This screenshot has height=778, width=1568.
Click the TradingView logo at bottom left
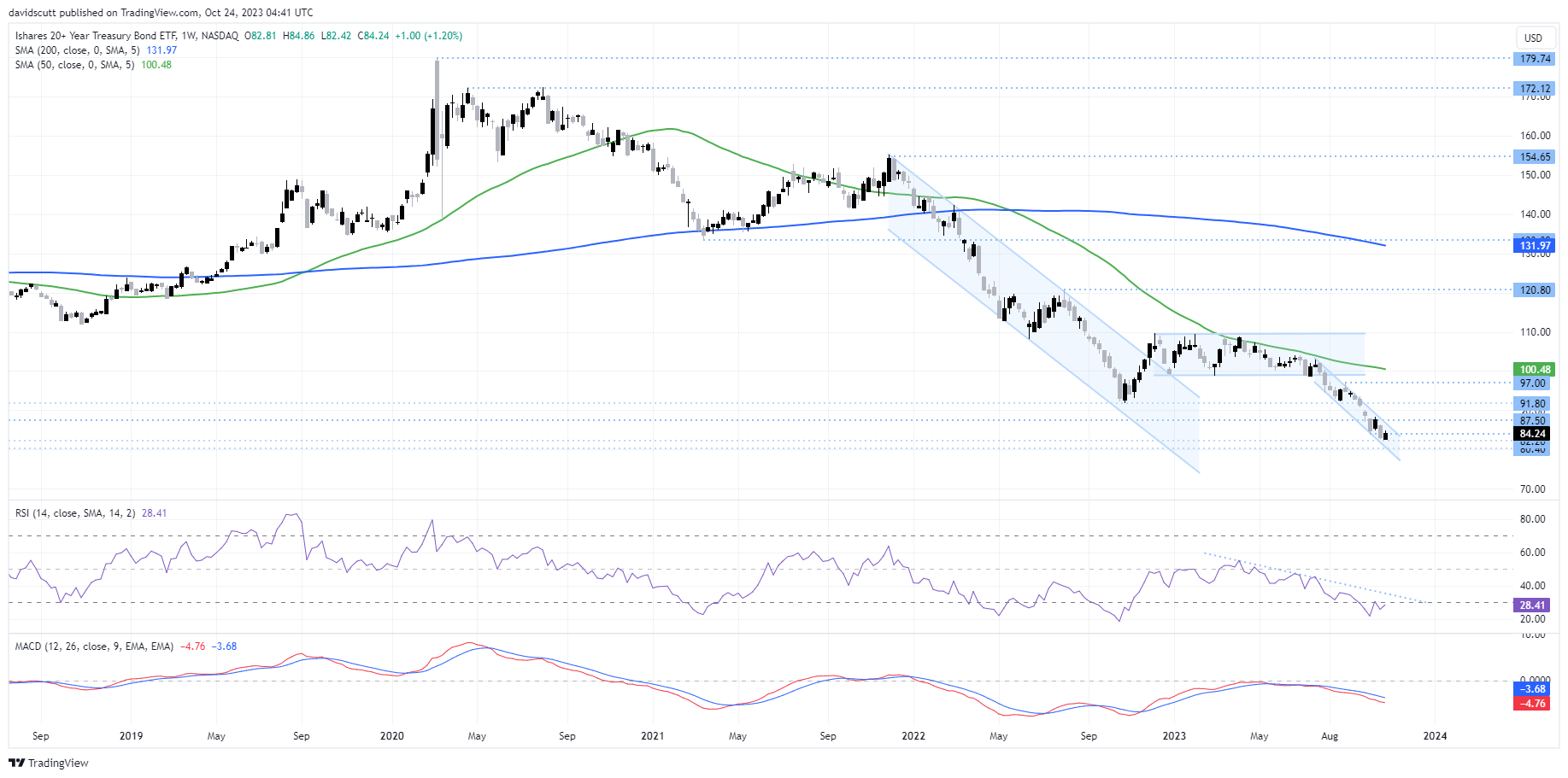coord(49,763)
